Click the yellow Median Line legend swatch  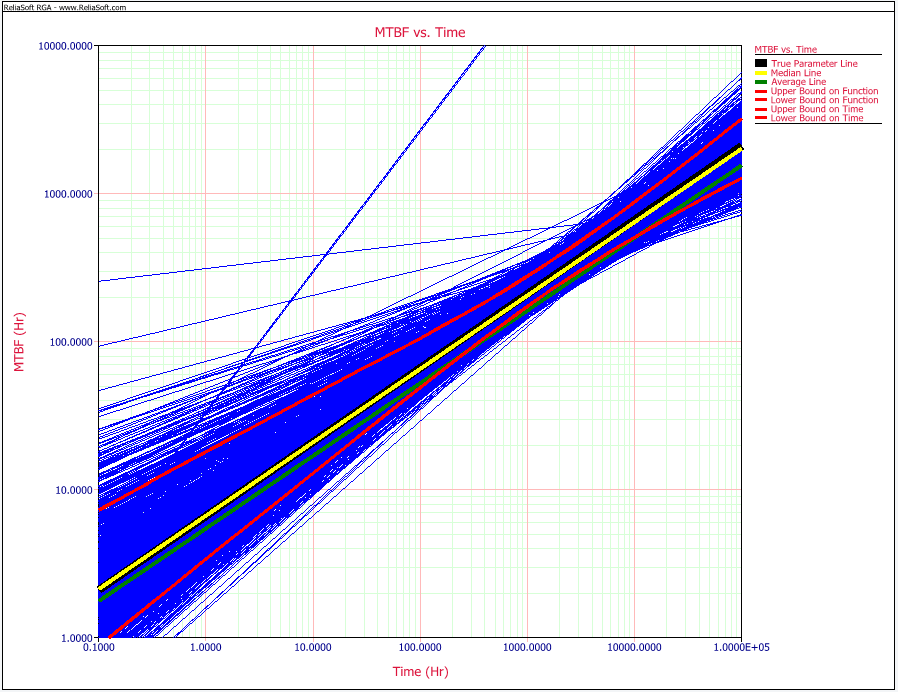click(759, 73)
